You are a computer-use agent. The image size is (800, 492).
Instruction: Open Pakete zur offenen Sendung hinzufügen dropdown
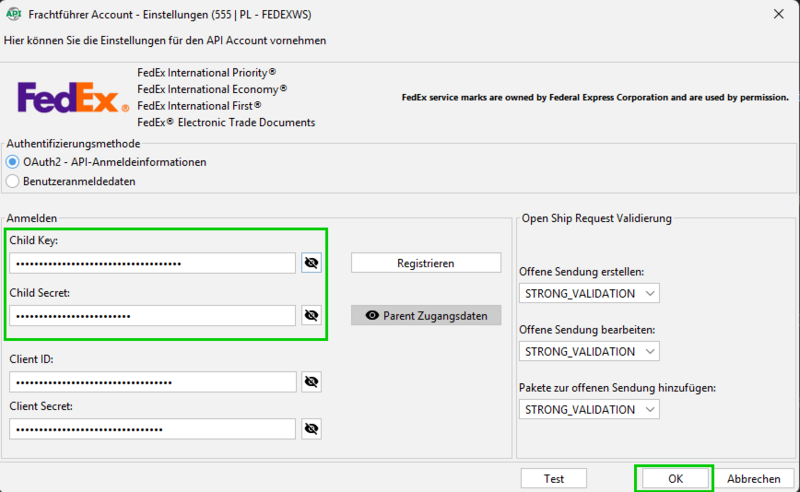(589, 409)
